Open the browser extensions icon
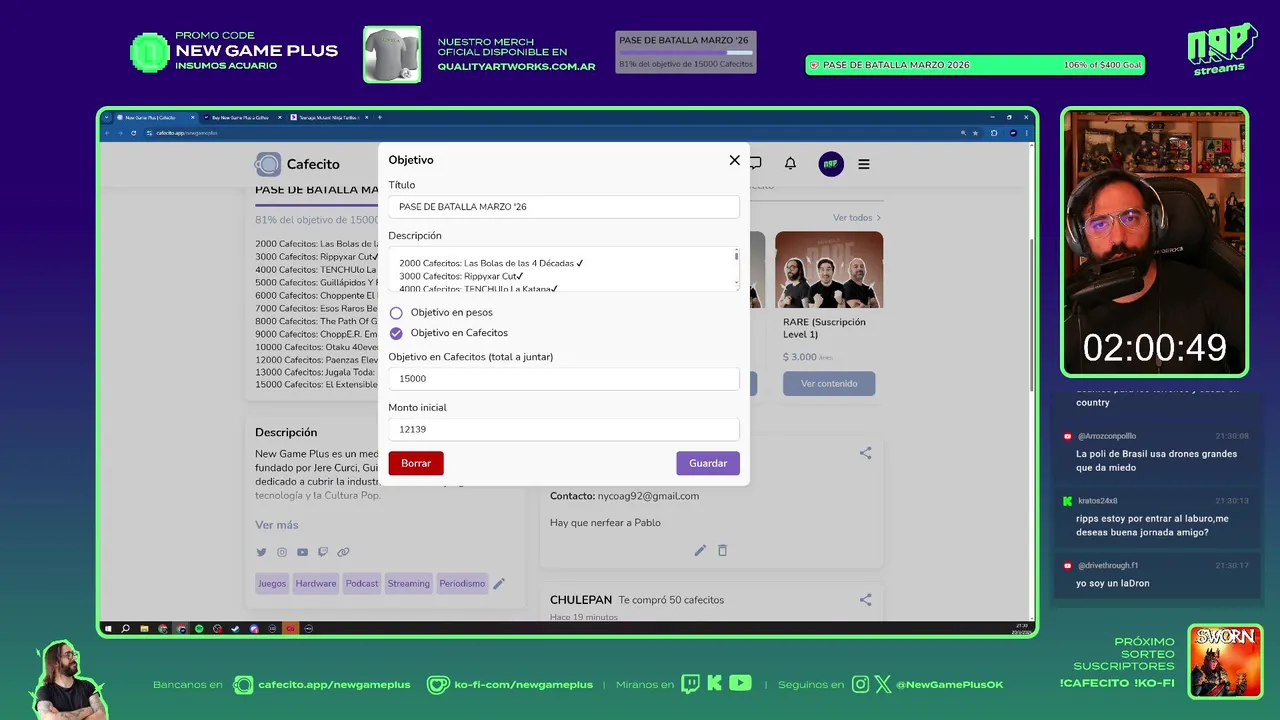This screenshot has height=720, width=1280. 994,133
